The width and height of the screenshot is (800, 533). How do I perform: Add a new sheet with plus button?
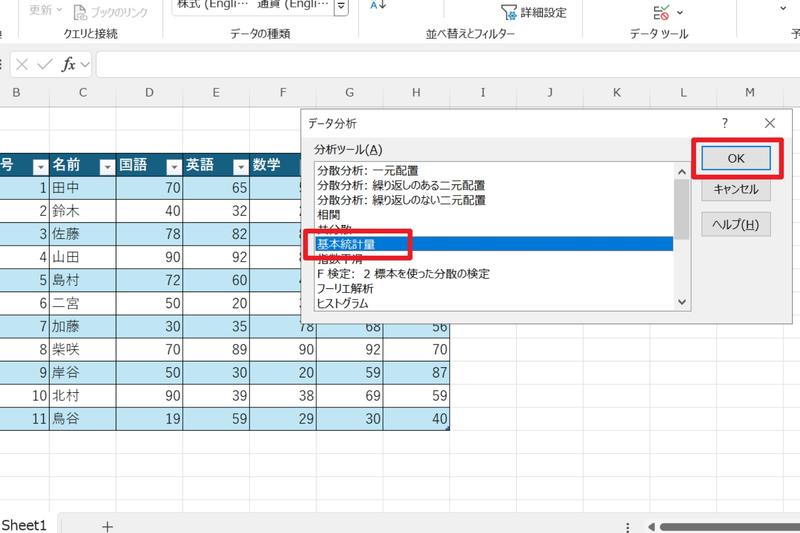coord(107,526)
